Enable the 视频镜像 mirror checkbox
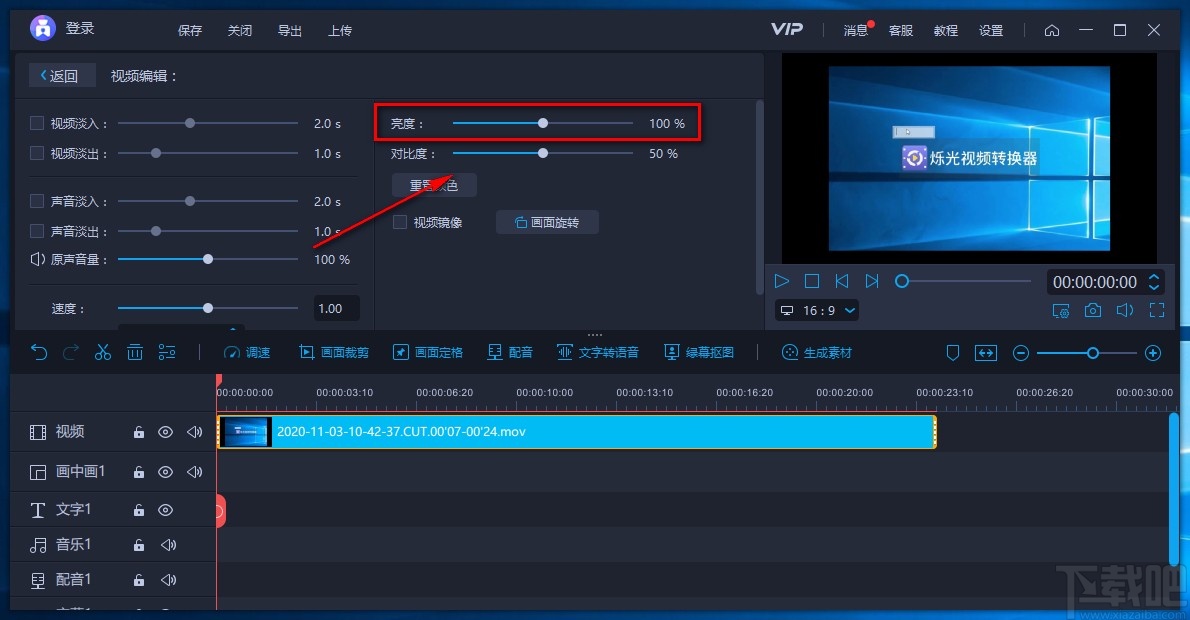 coord(400,222)
